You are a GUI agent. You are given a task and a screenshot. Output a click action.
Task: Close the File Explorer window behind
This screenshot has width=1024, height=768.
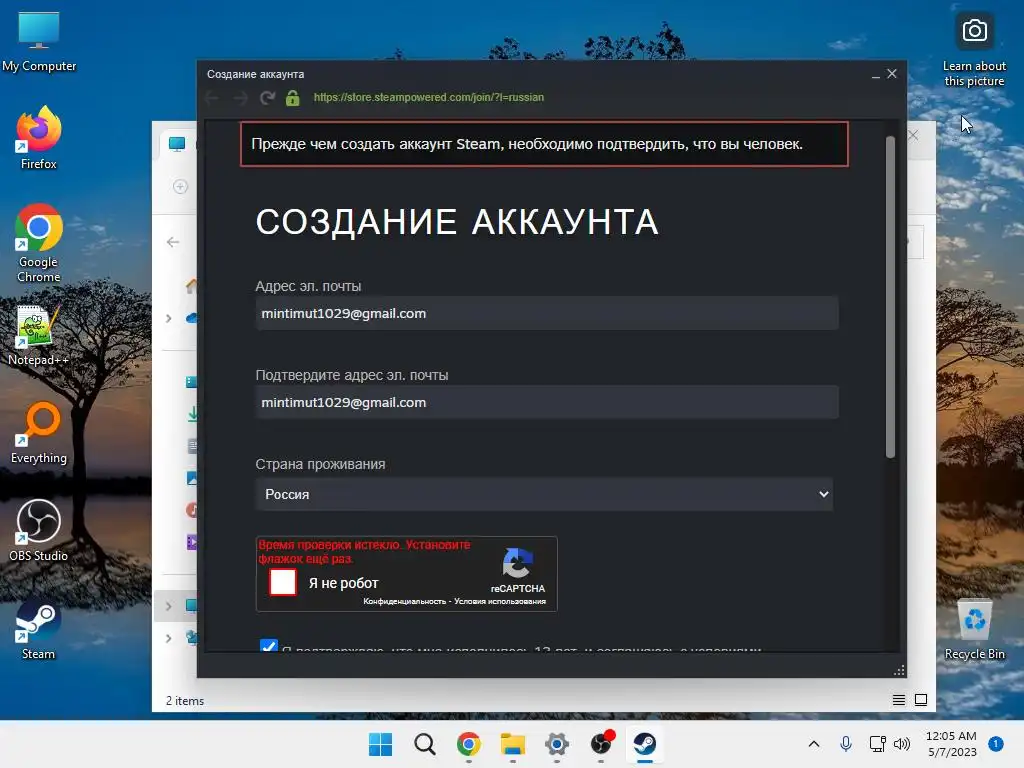click(913, 135)
